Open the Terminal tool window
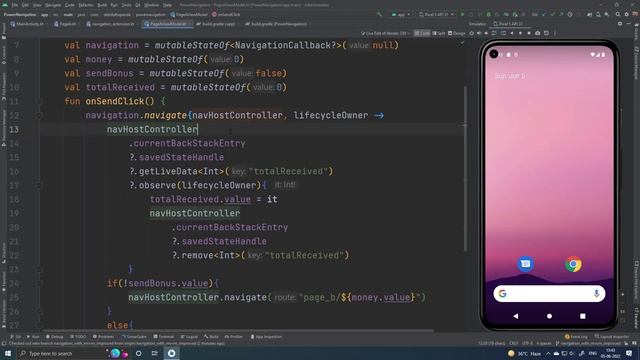This screenshot has height=360, width=640. tap(164, 337)
